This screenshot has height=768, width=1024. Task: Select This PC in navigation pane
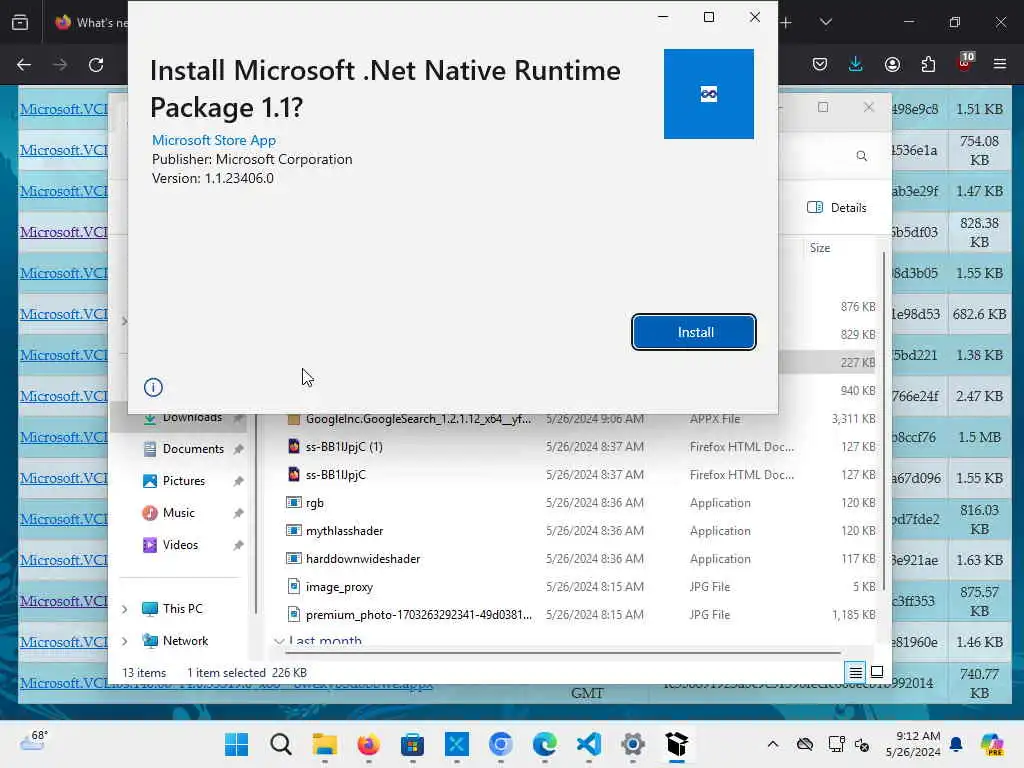tap(182, 609)
